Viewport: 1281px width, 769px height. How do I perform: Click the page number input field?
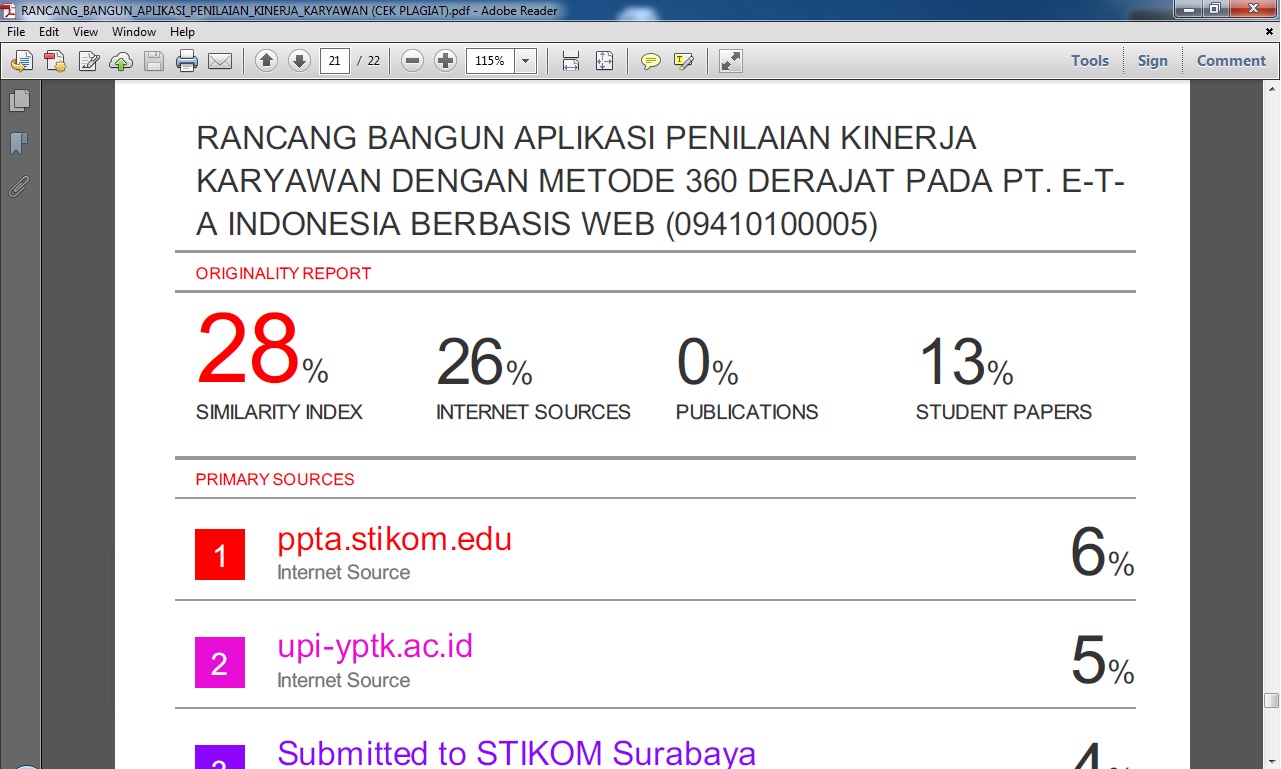click(334, 61)
